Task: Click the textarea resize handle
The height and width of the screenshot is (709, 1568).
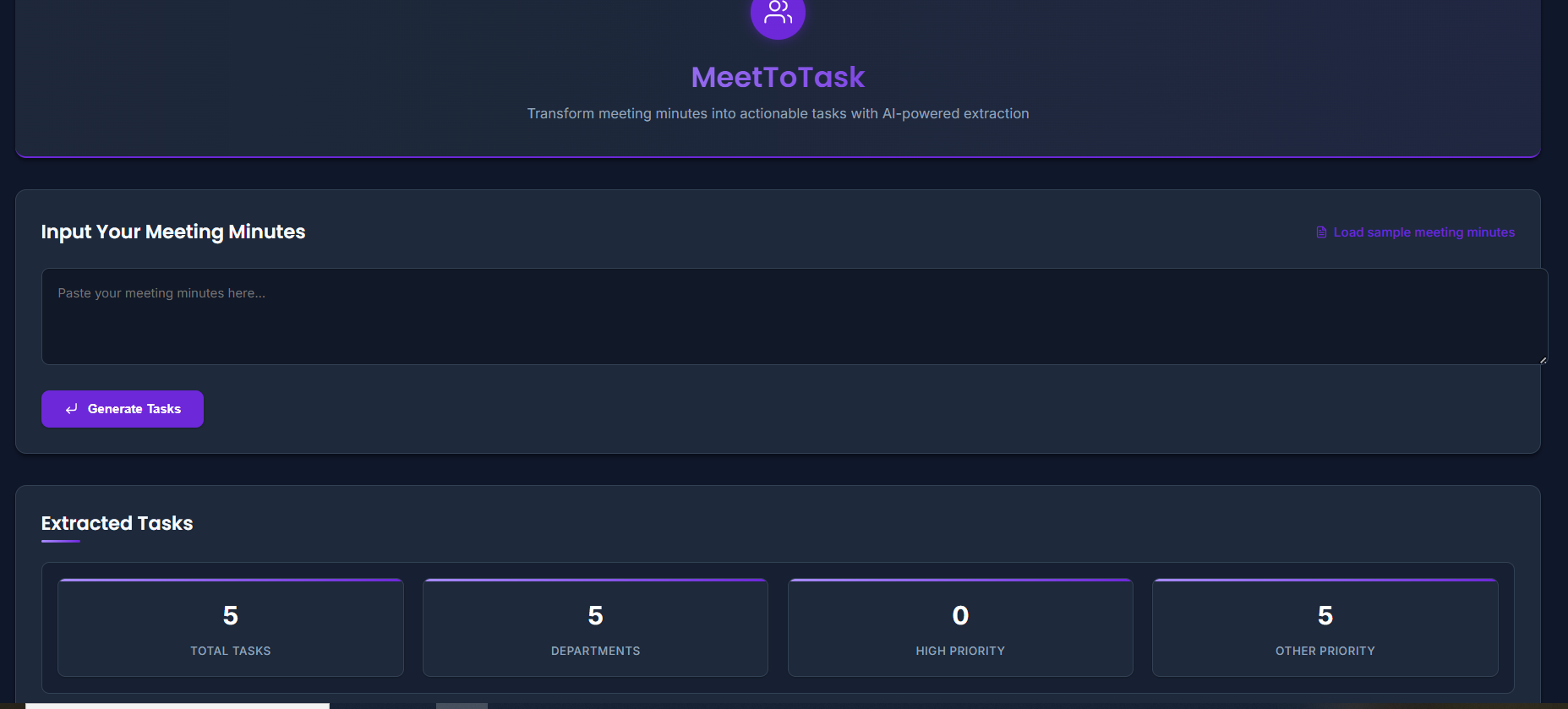Action: [1543, 361]
